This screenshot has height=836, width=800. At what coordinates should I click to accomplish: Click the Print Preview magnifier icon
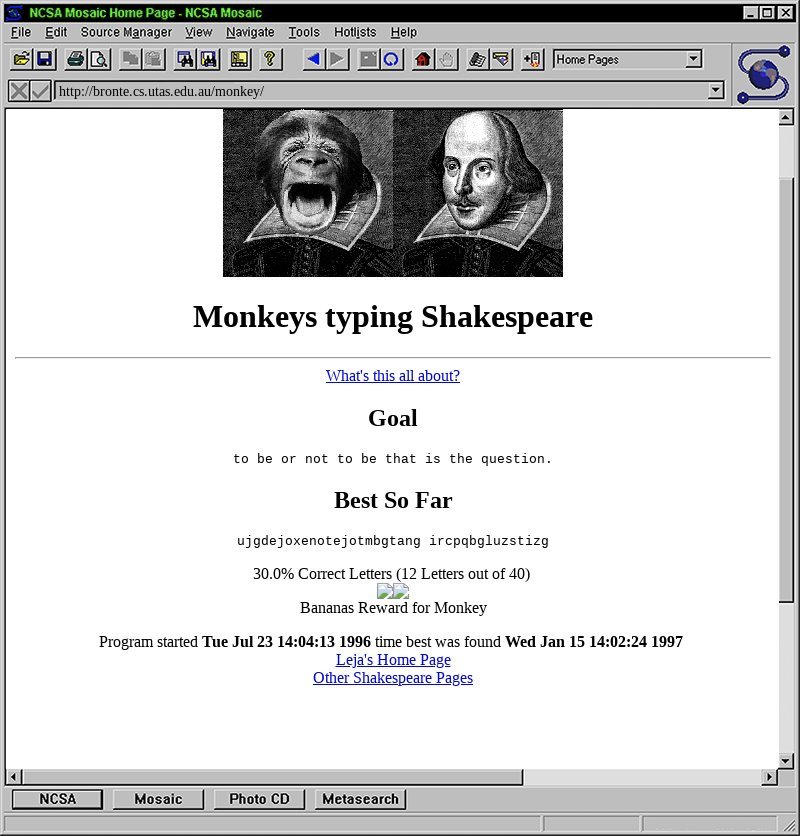tap(99, 59)
